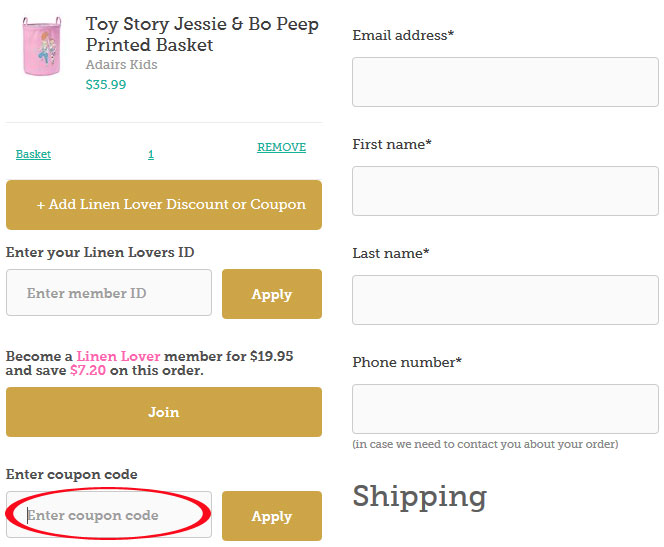Select the Last name text box
The image size is (664, 547).
505,300
